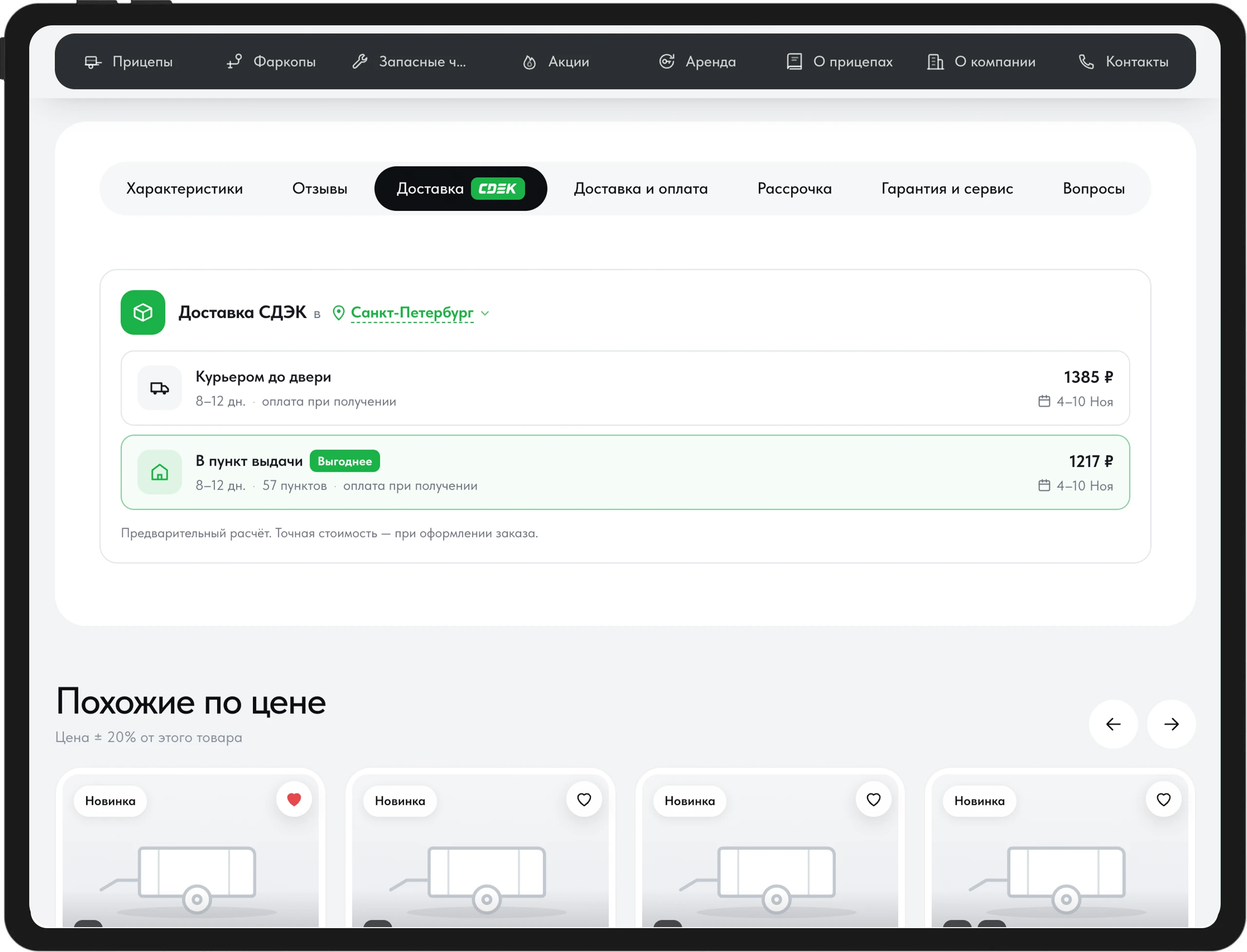Open the Доставка и оплата tab

pos(641,189)
